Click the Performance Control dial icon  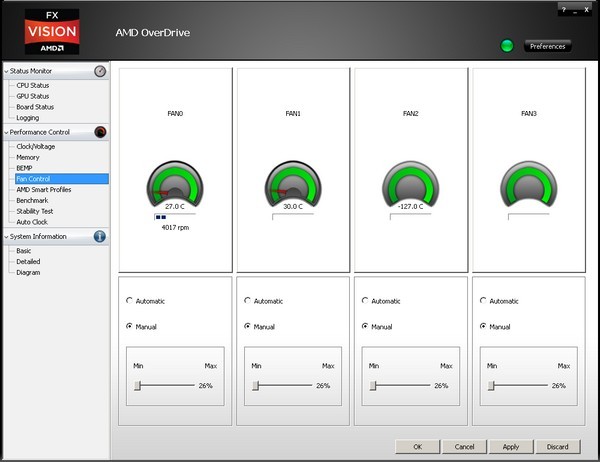click(100, 132)
